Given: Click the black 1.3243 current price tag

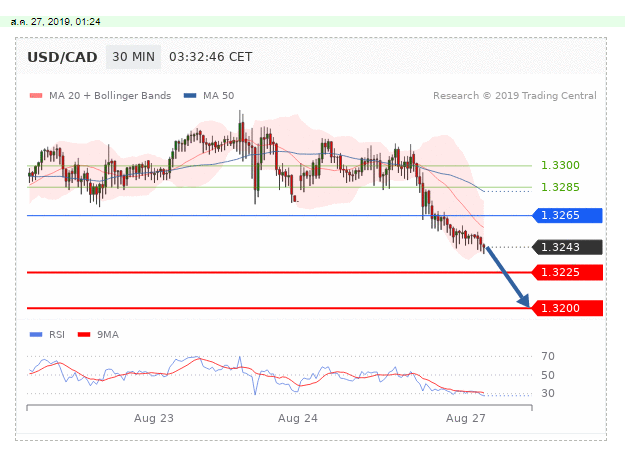Looking at the screenshot, I should (568, 247).
